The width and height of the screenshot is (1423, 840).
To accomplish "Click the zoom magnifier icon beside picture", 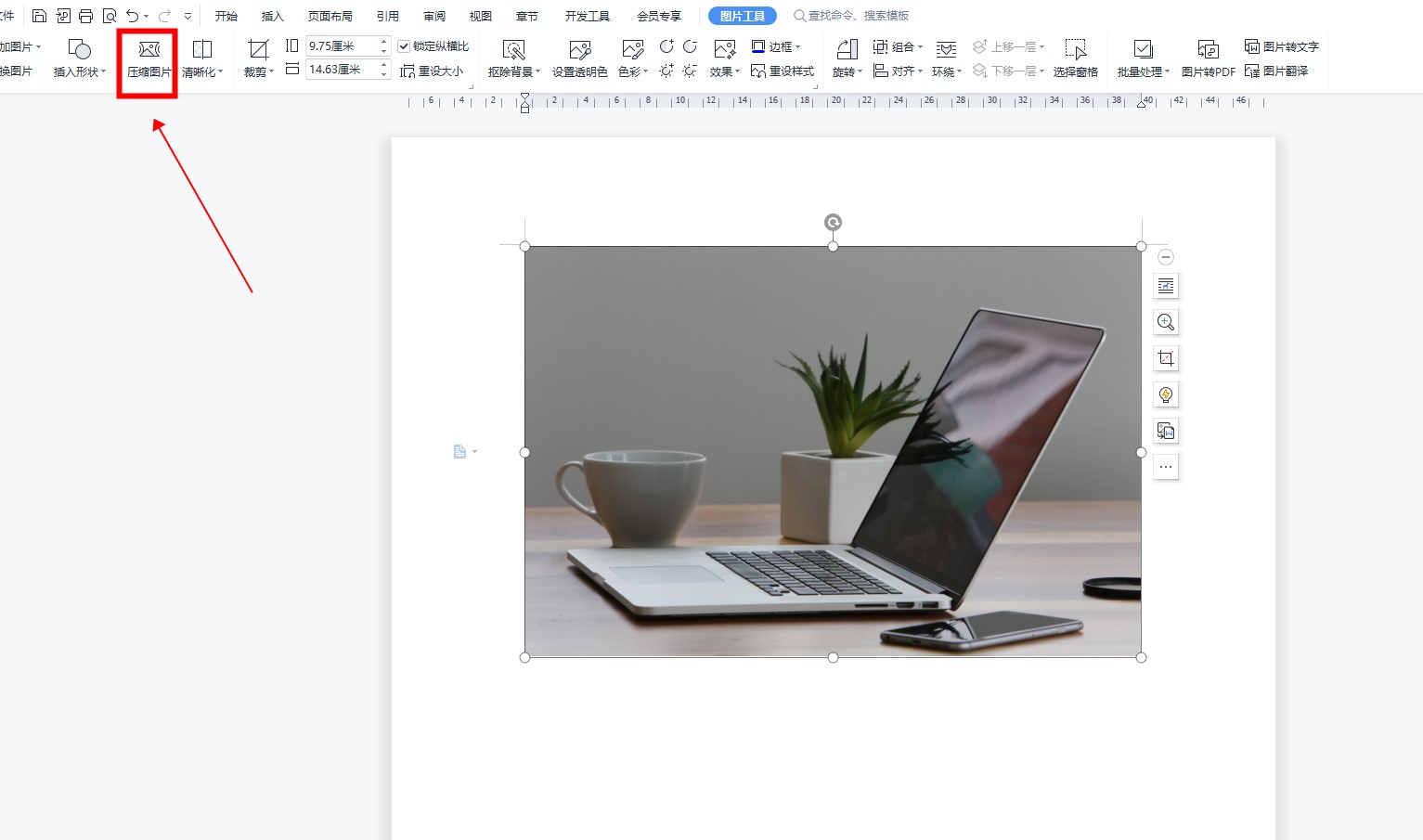I will click(x=1166, y=322).
